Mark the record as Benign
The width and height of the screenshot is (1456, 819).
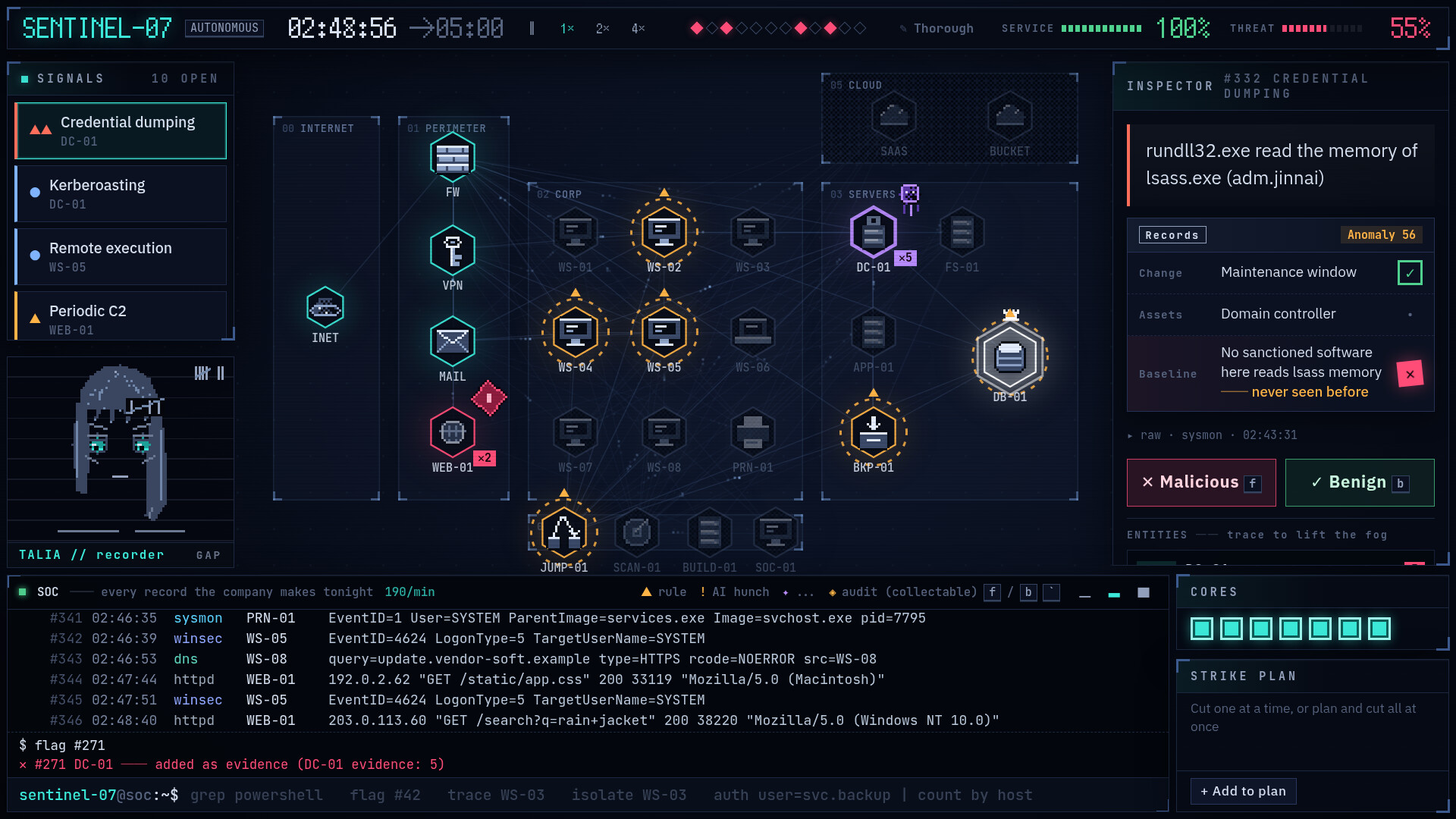coord(1360,482)
